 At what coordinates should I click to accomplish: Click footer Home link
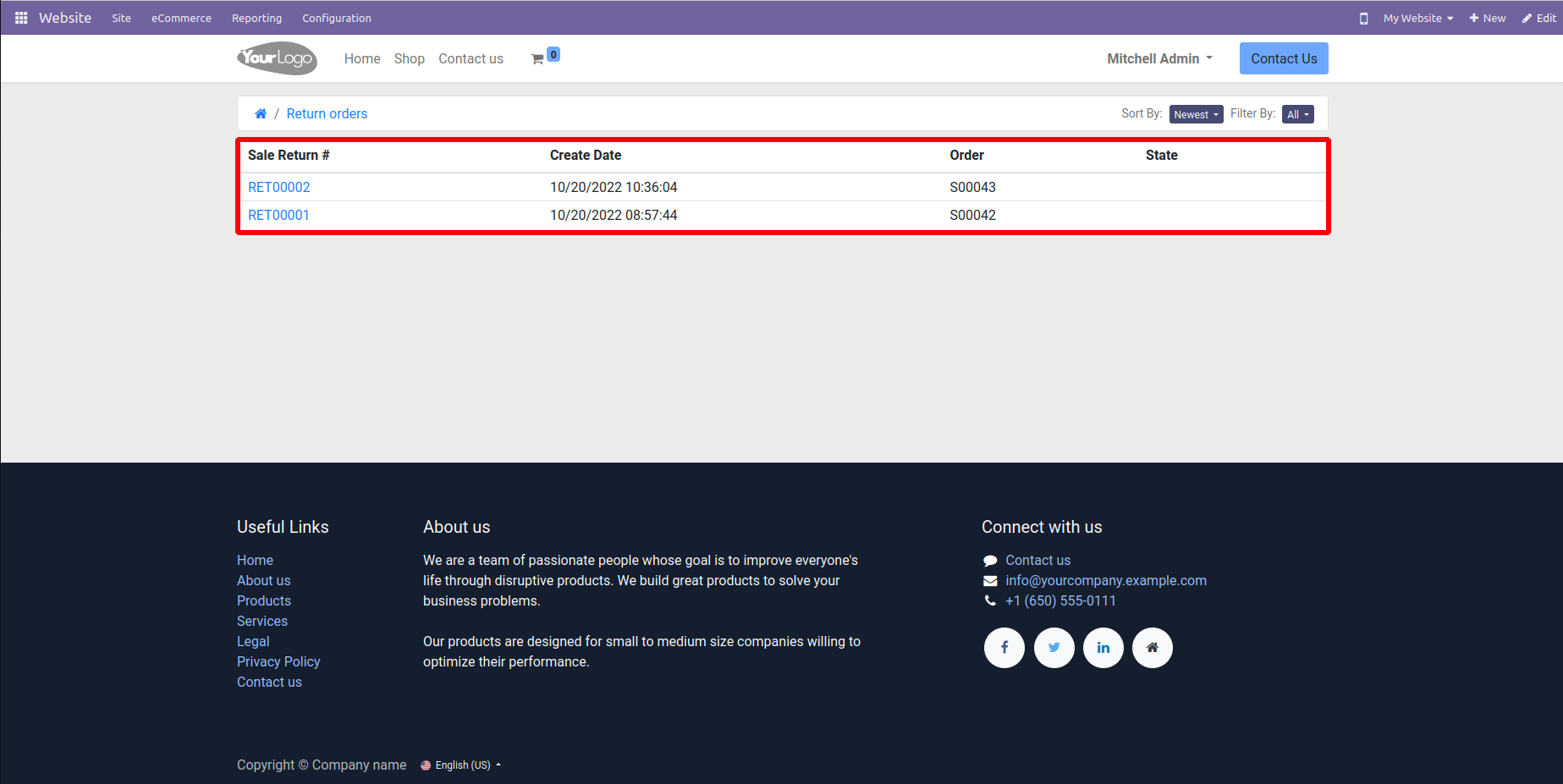(255, 560)
